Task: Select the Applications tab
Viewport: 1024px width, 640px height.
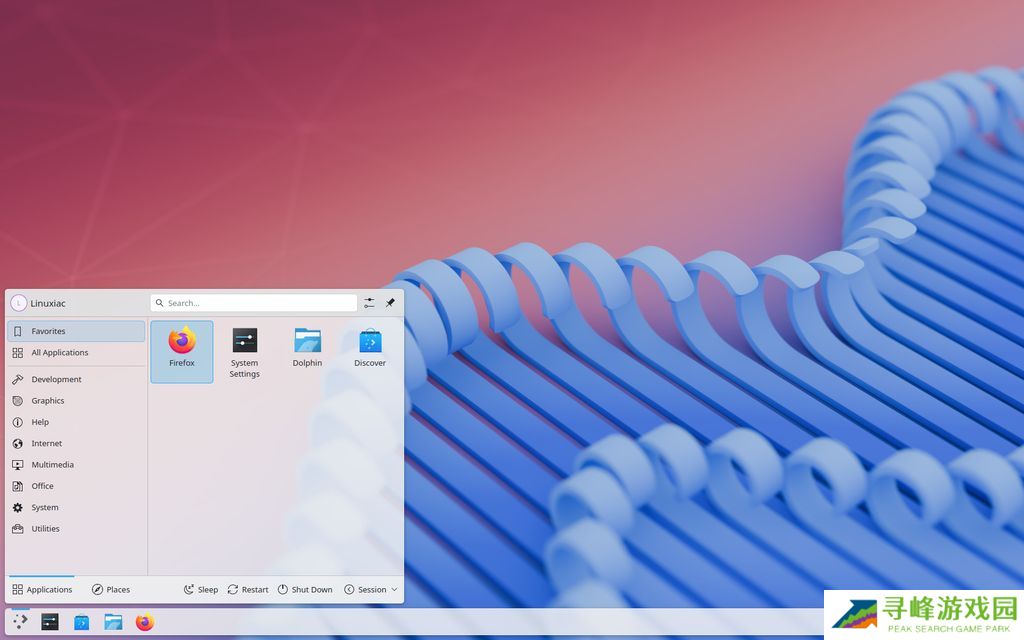Action: 42,590
